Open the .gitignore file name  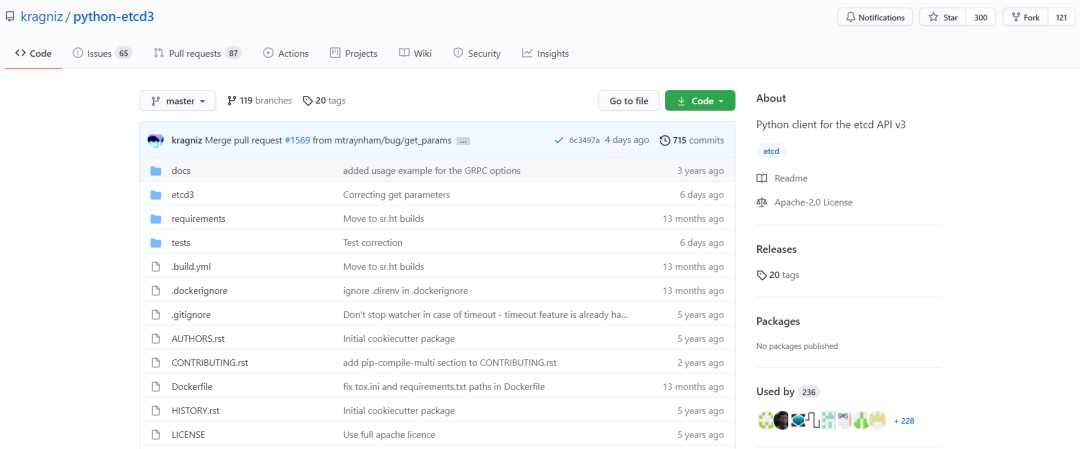pos(191,315)
